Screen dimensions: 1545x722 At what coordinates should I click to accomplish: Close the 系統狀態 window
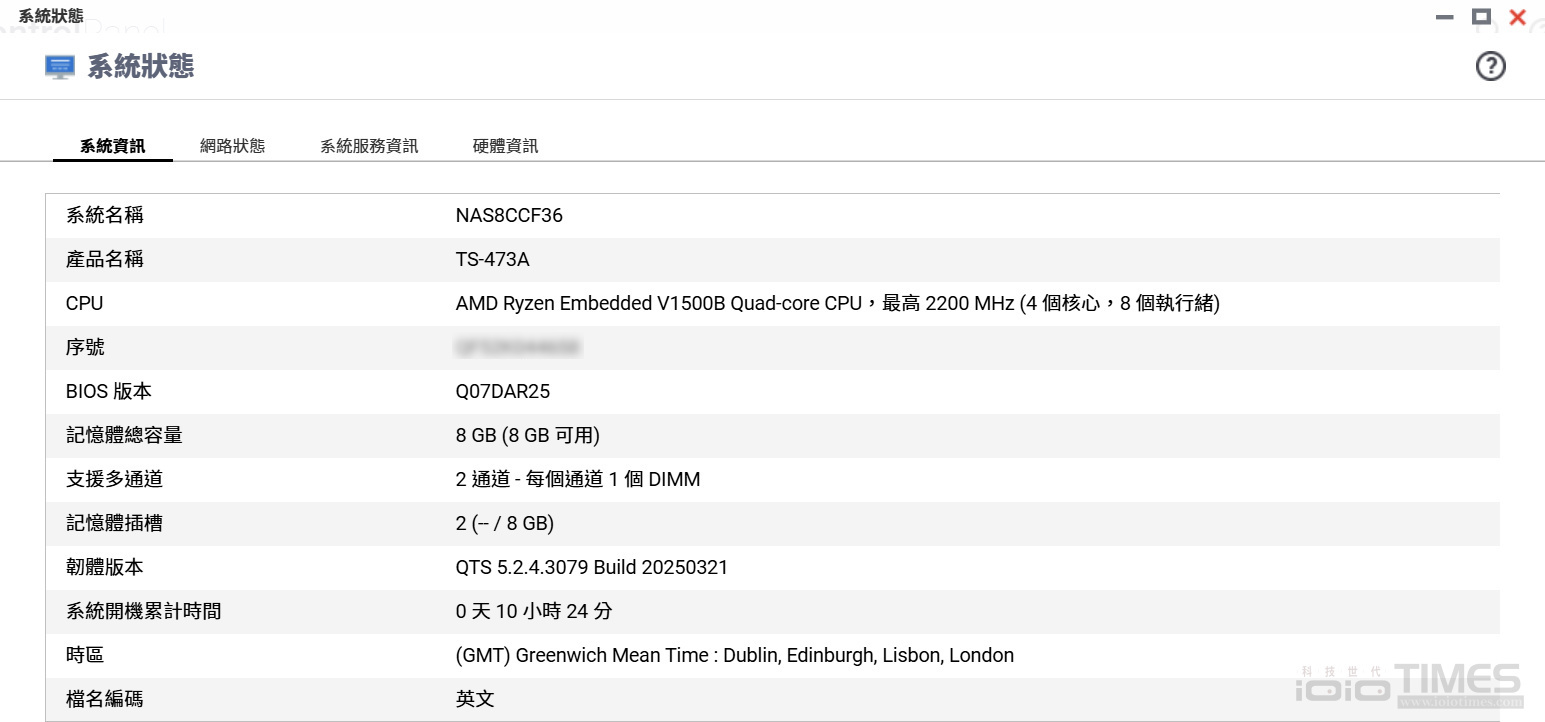pyautogui.click(x=1517, y=16)
